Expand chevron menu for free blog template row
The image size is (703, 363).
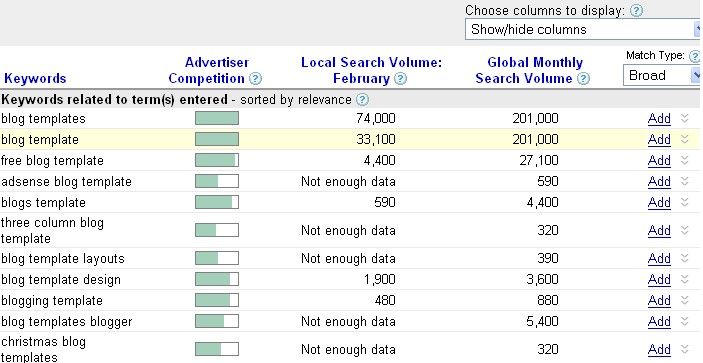(684, 160)
